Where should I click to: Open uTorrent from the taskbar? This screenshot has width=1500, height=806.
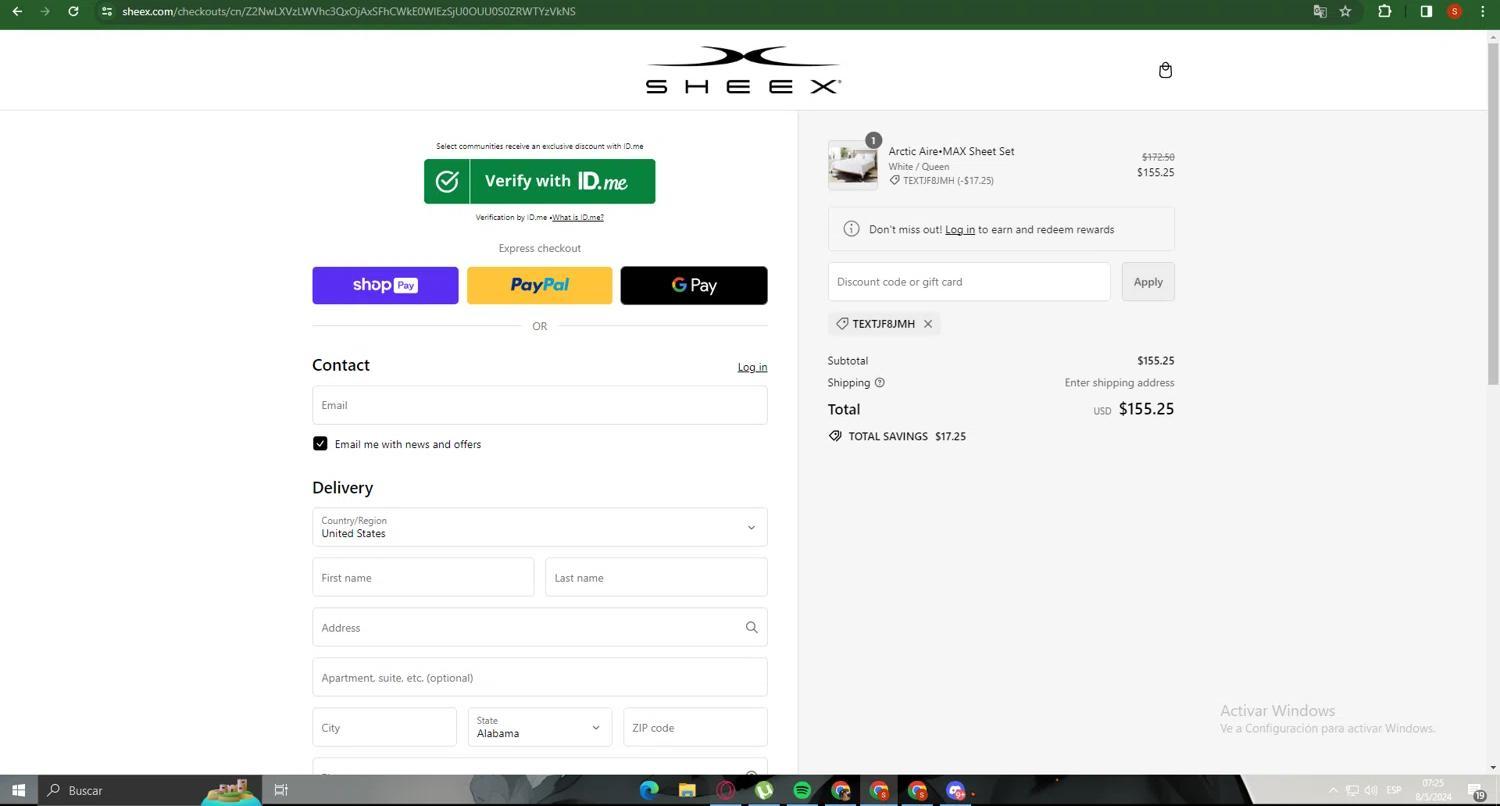click(764, 790)
